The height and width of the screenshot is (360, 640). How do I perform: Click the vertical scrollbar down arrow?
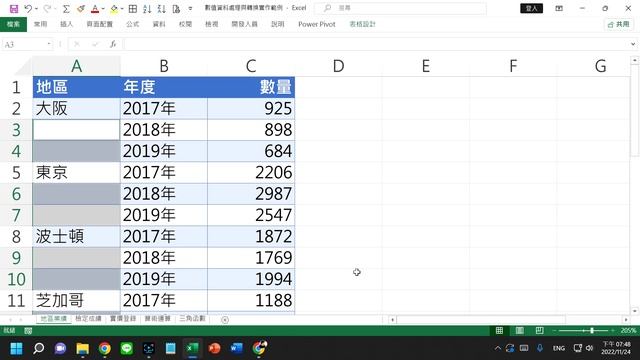pos(634,311)
